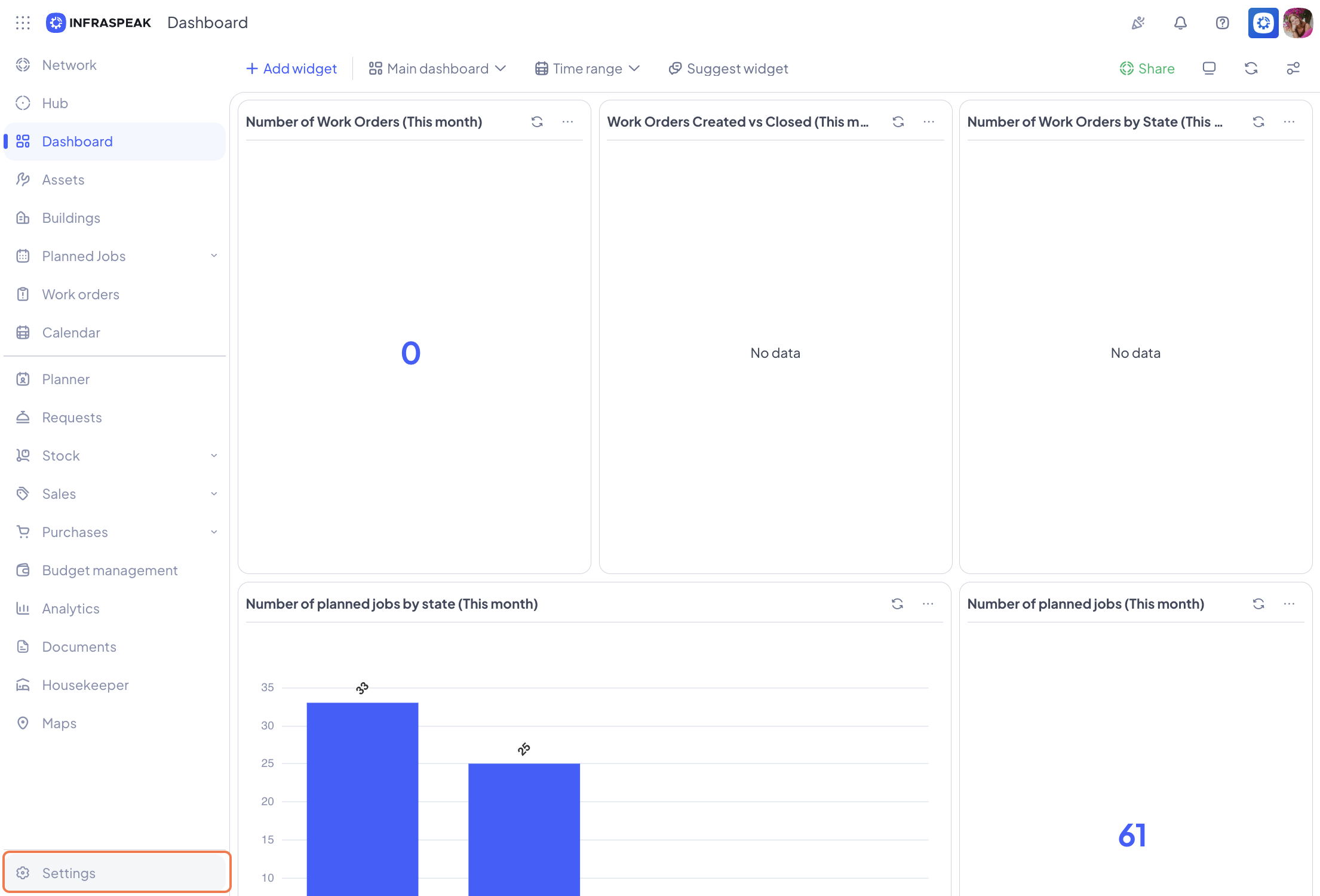The image size is (1320, 896).
Task: Click the green Share button
Action: [1147, 69]
